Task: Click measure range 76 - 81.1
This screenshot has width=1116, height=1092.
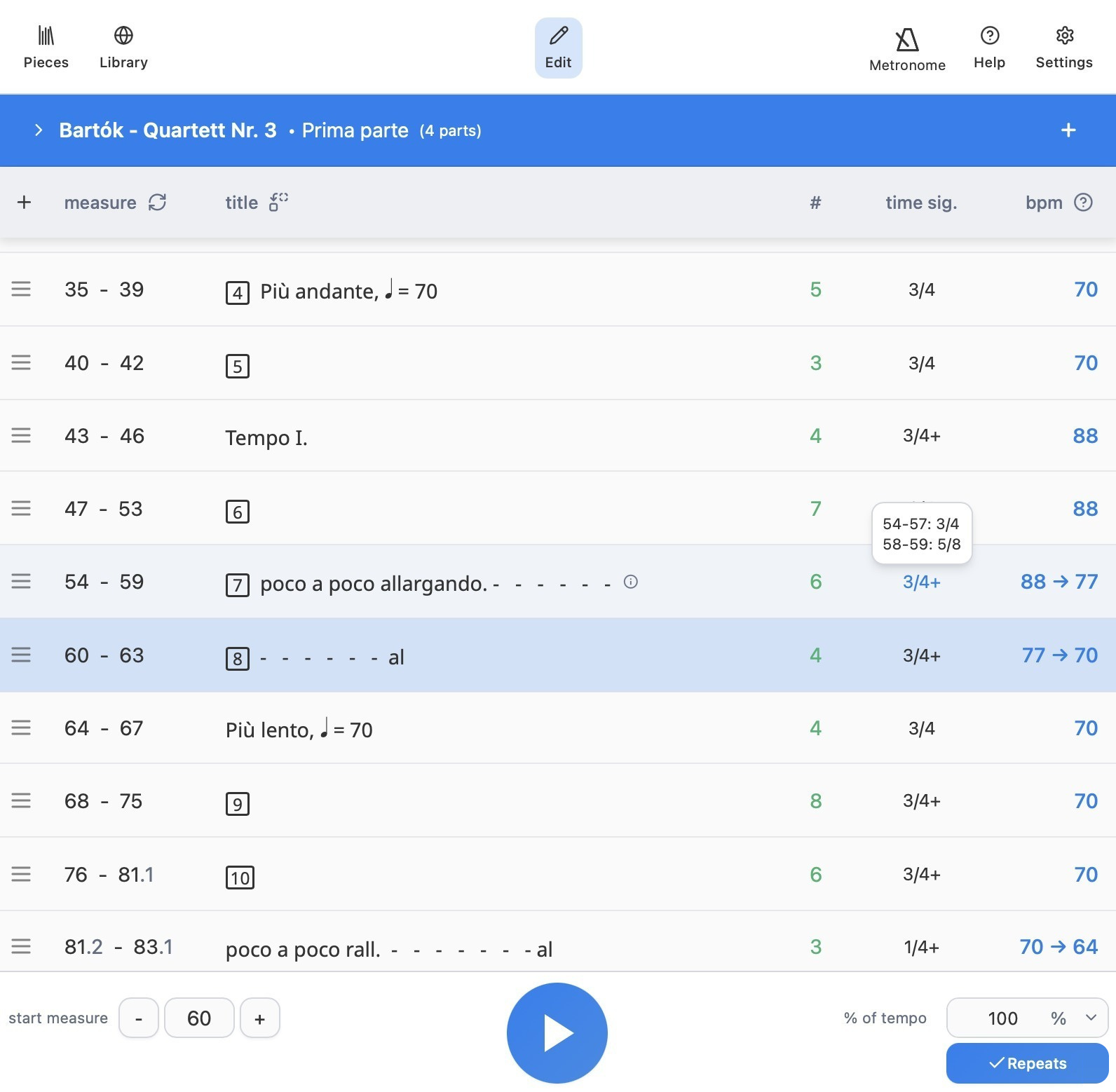Action: click(x=109, y=875)
